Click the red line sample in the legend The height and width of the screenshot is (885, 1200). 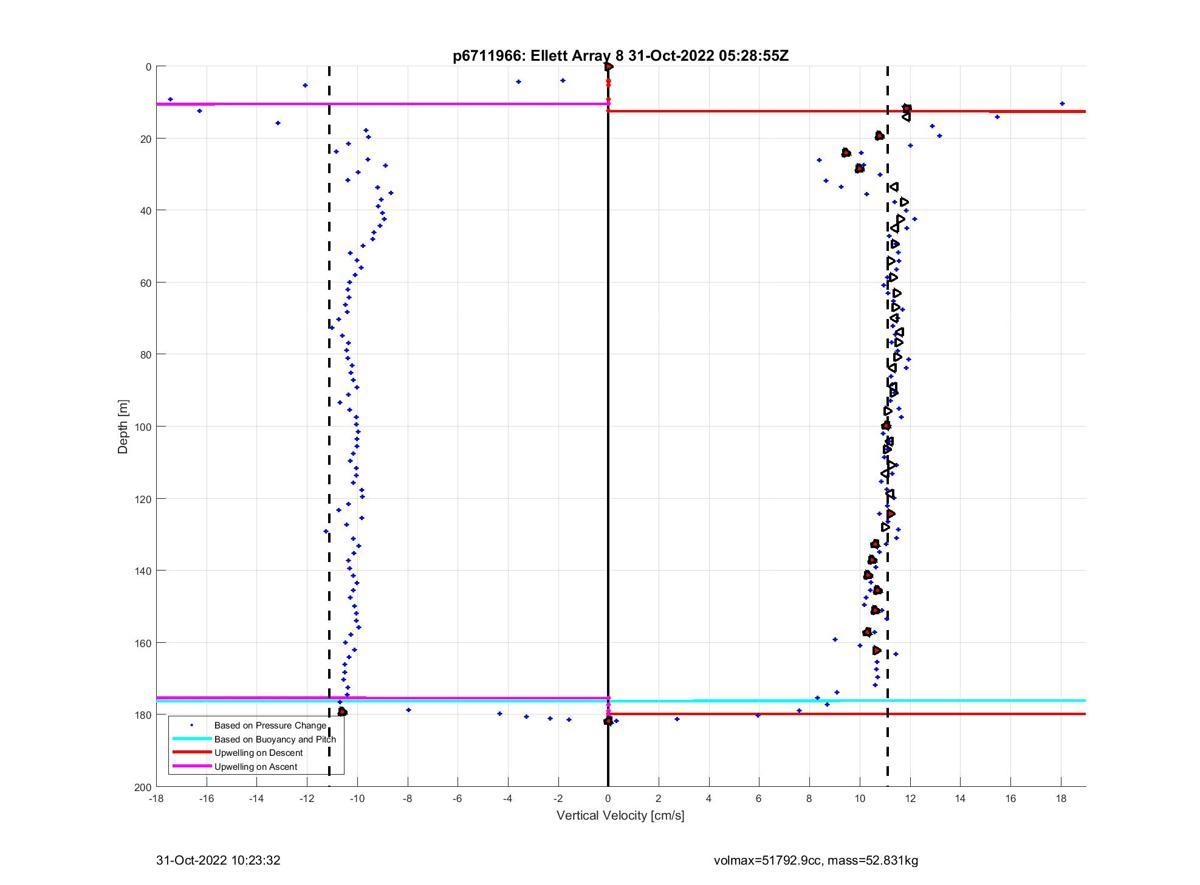(191, 753)
